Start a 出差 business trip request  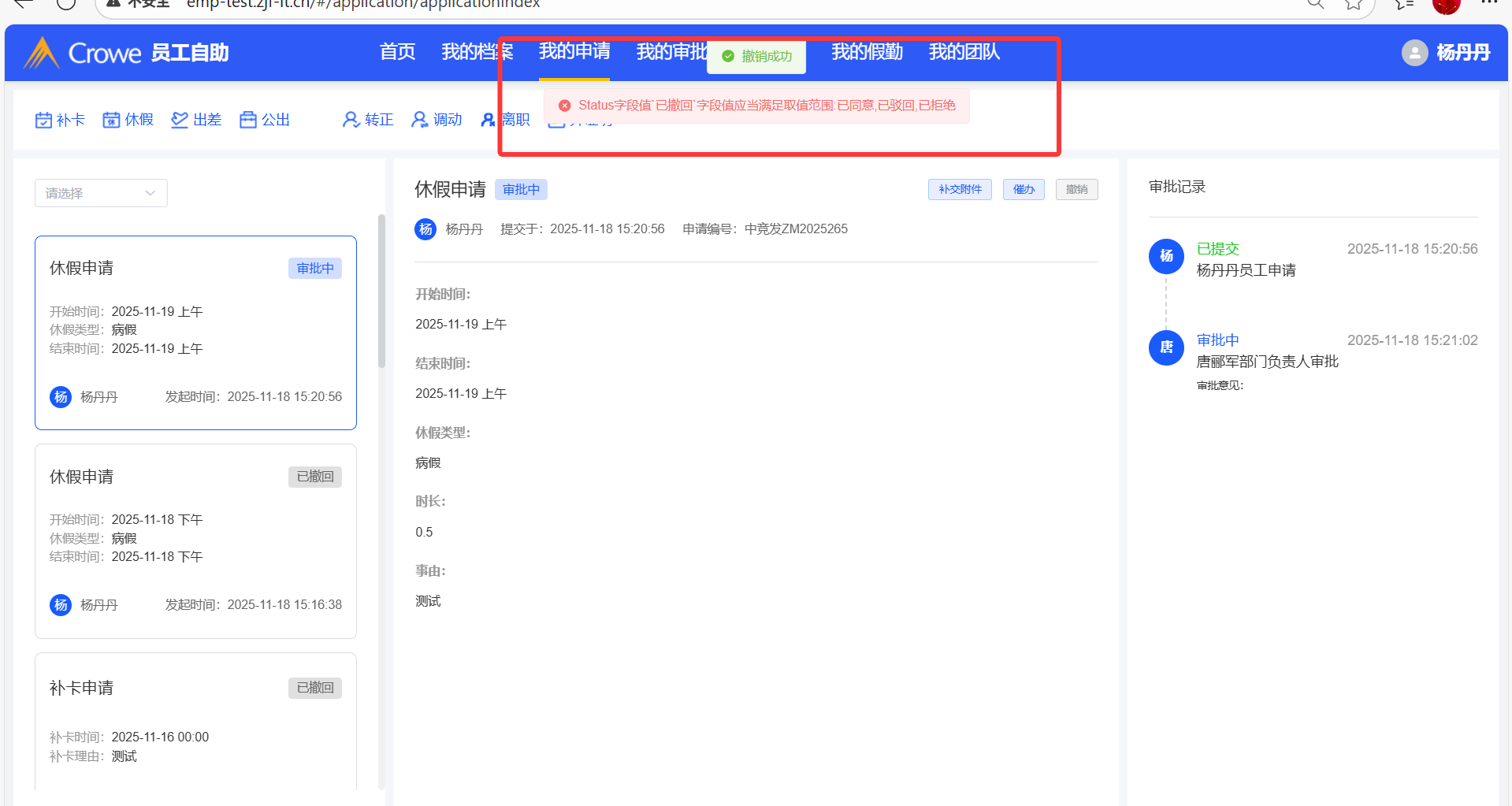coord(196,120)
